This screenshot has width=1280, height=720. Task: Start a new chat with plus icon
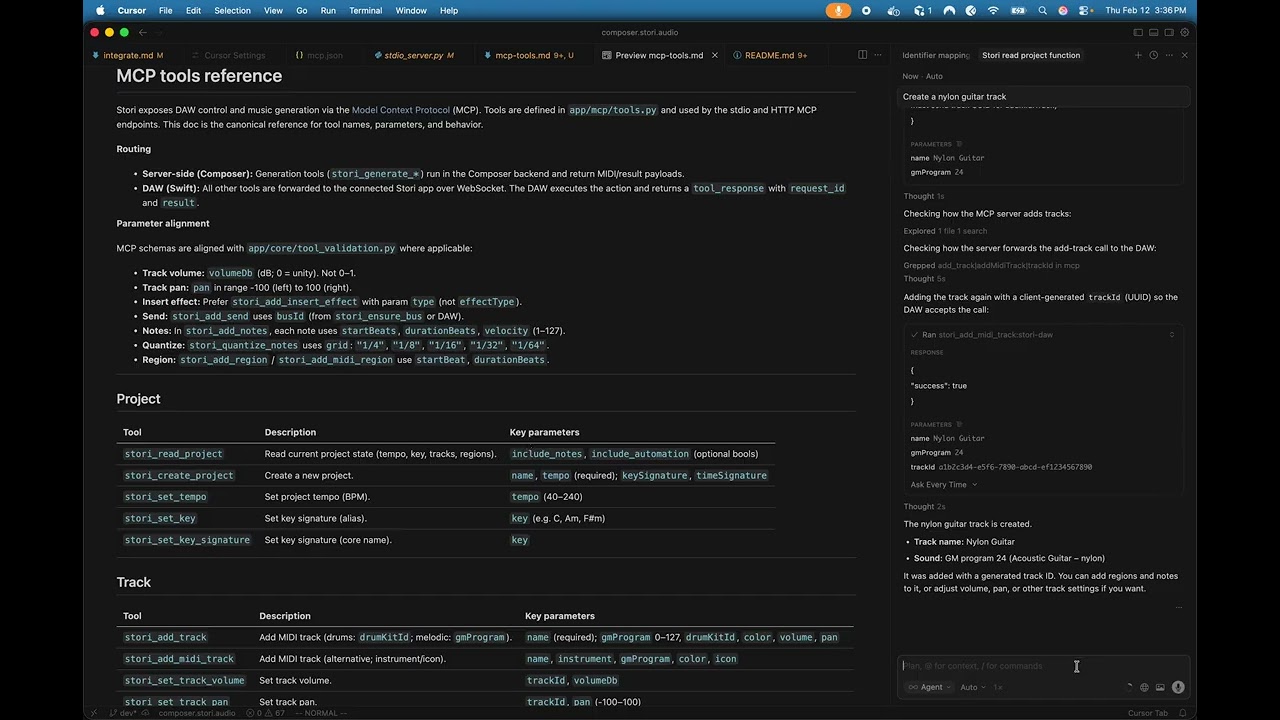tap(1138, 55)
